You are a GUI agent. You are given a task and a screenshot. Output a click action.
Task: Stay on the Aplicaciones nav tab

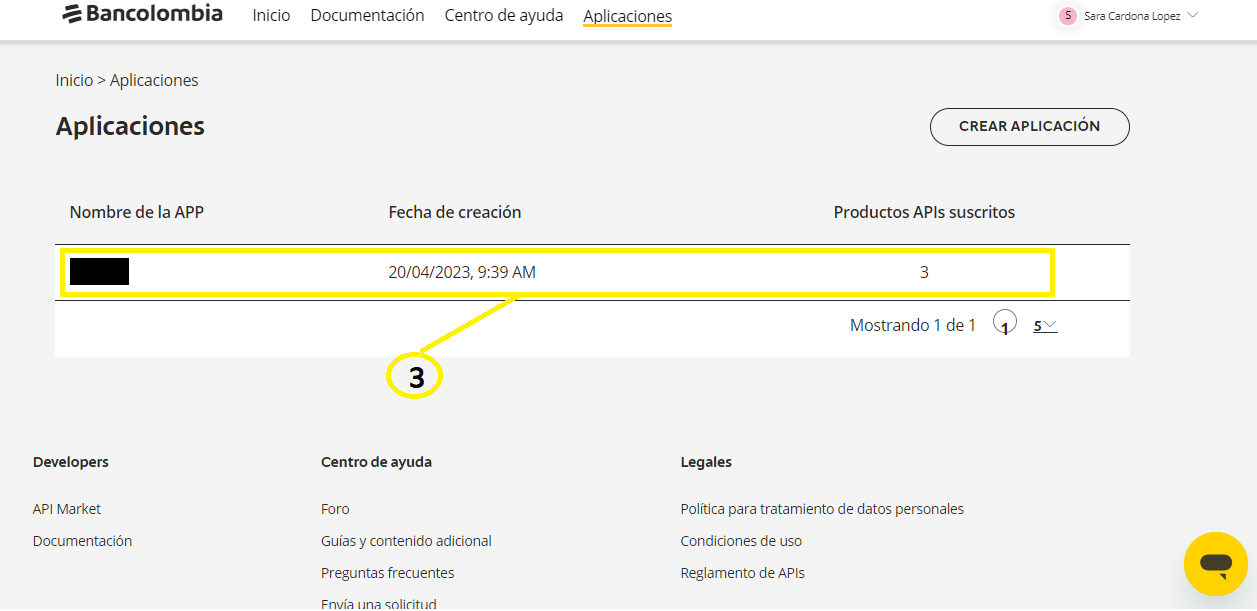627,16
